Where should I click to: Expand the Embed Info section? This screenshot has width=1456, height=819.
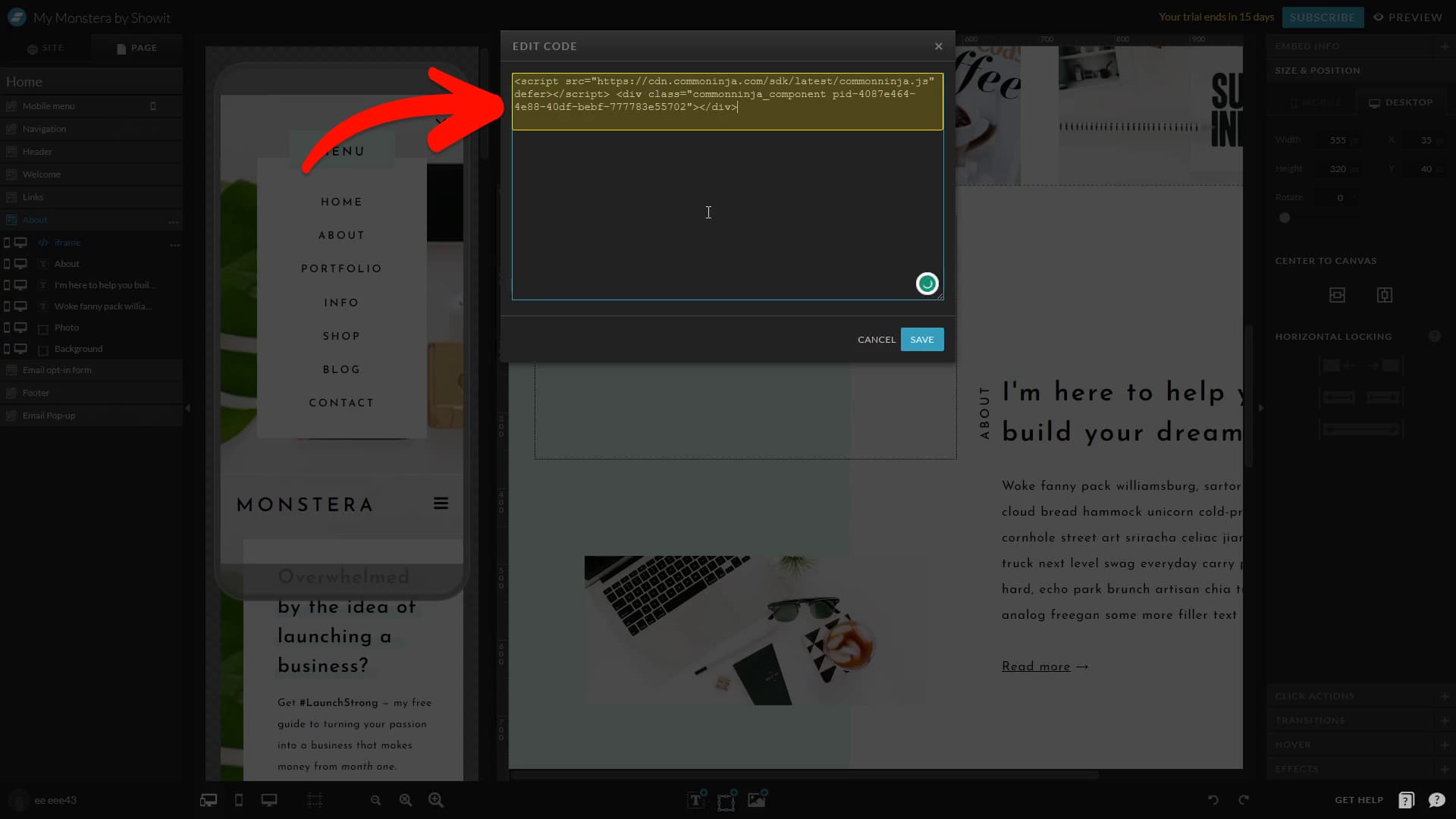(x=1444, y=46)
